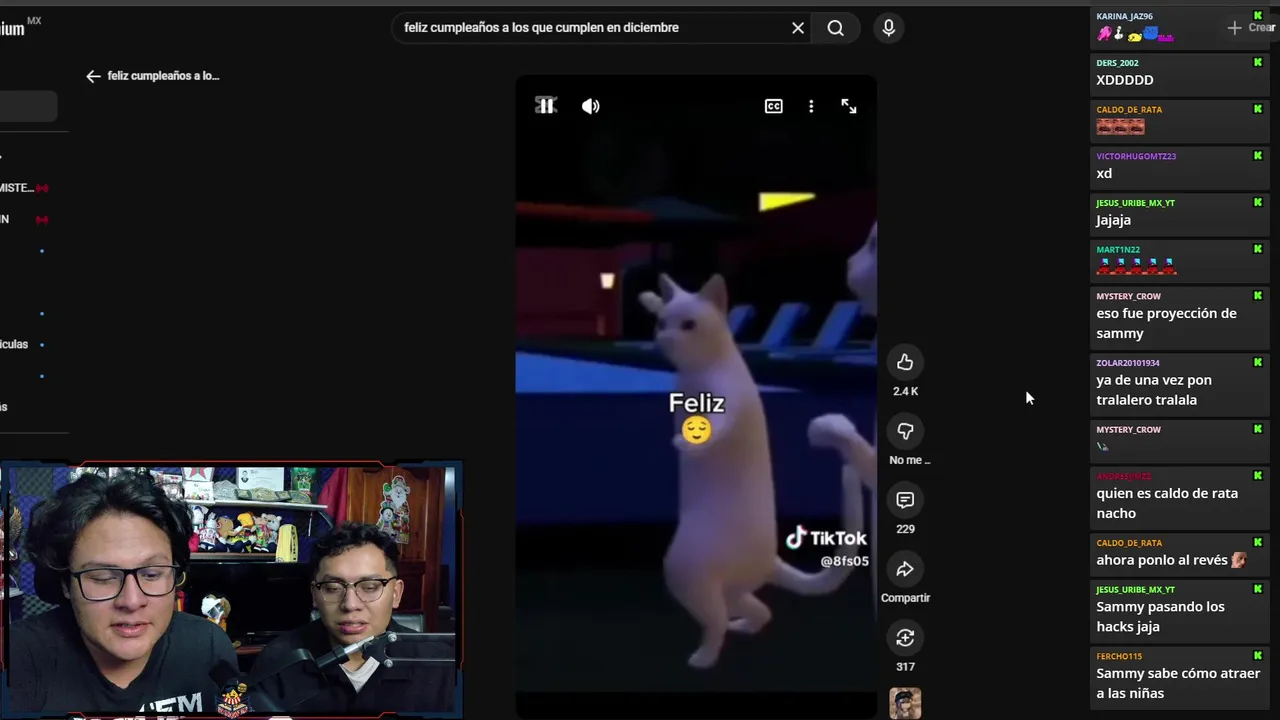Select message 'Sammy pasando los hacks jaja'

tap(1160, 616)
